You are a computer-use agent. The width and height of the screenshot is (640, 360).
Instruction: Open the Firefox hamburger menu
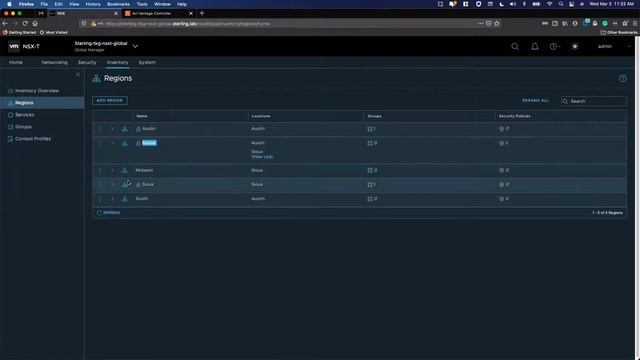tap(635, 24)
